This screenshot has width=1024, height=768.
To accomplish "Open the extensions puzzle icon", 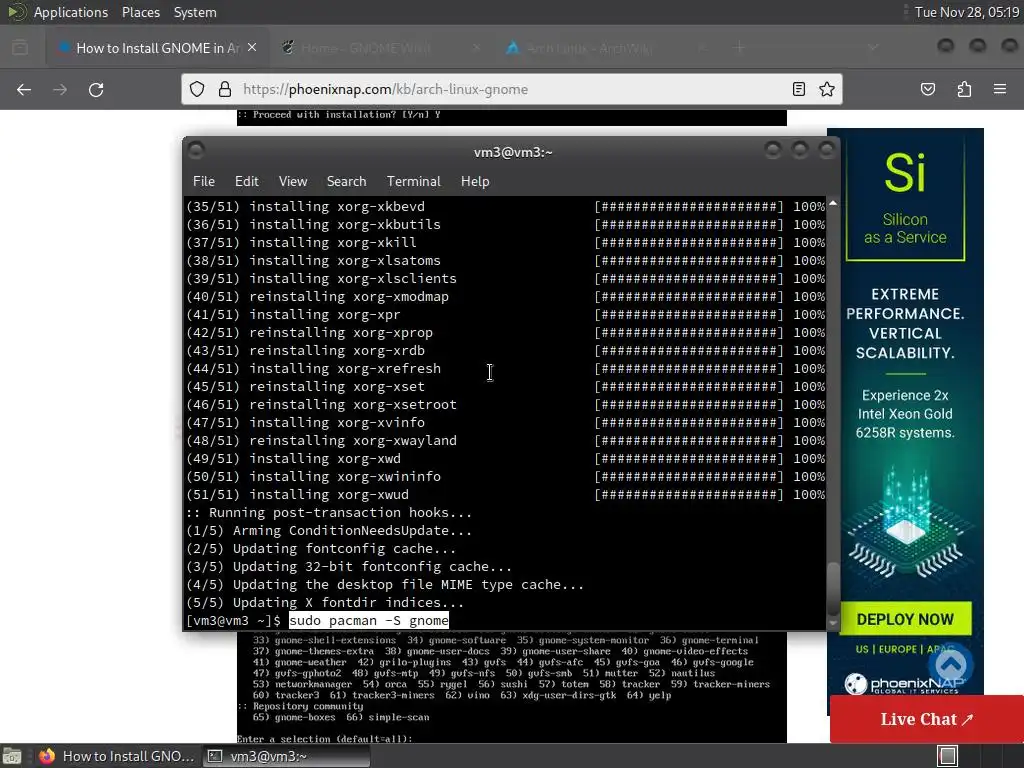I will pyautogui.click(x=964, y=89).
